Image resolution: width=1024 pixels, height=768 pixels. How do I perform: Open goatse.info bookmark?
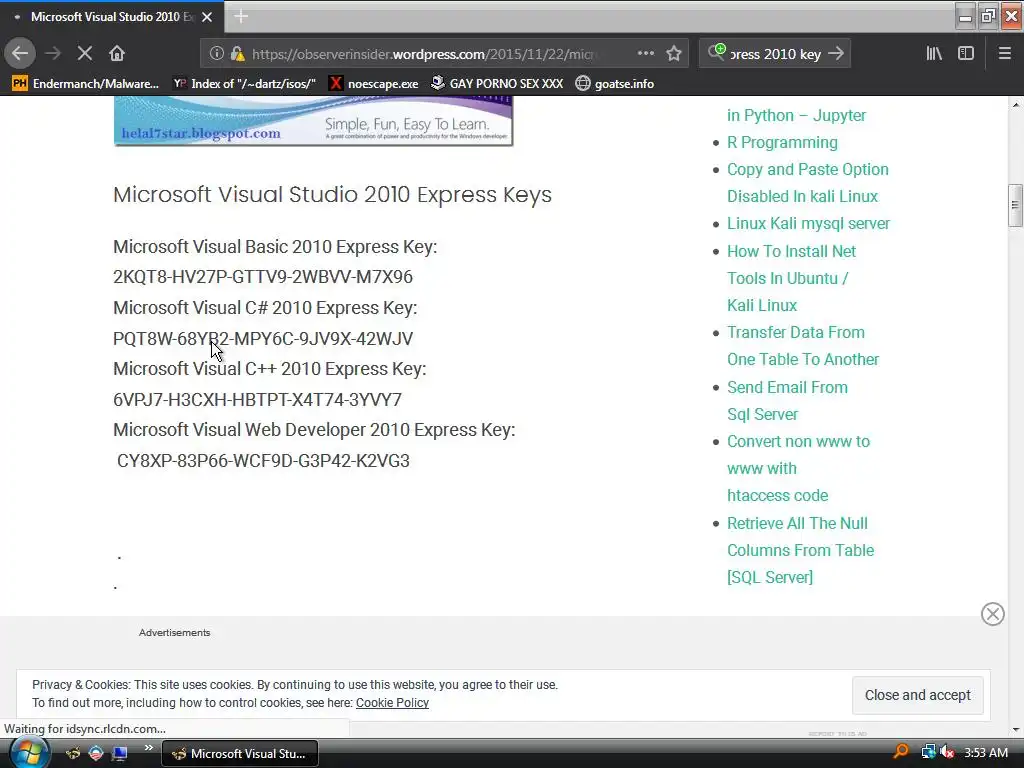pyautogui.click(x=615, y=84)
